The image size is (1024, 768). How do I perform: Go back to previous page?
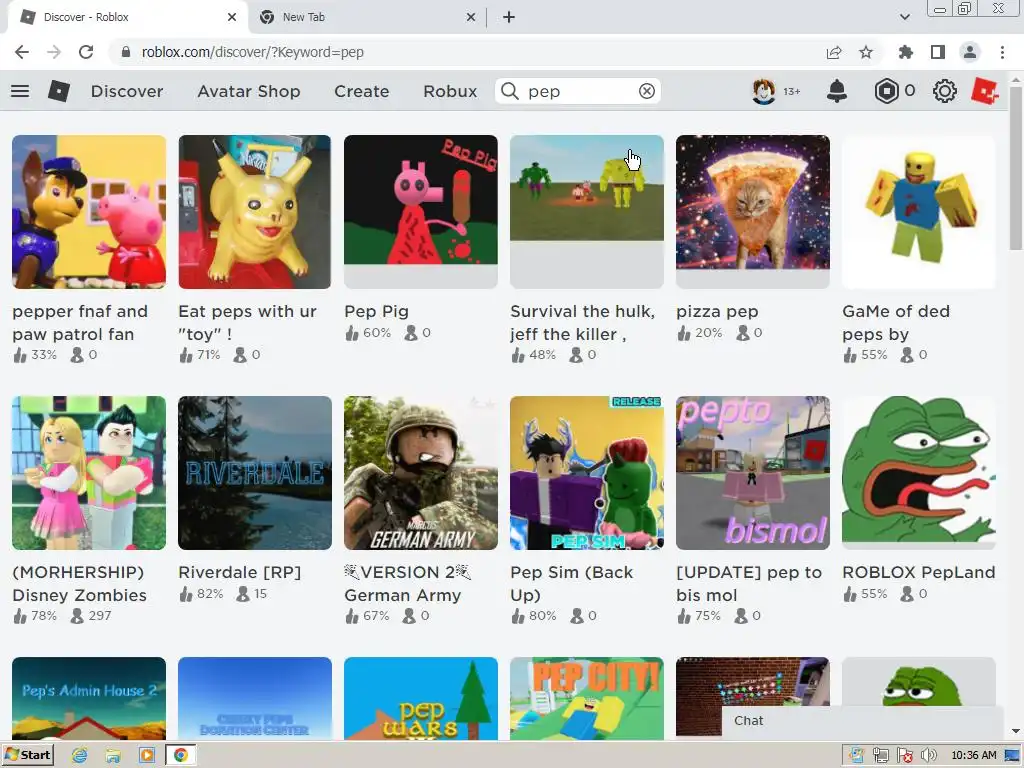pos(22,52)
